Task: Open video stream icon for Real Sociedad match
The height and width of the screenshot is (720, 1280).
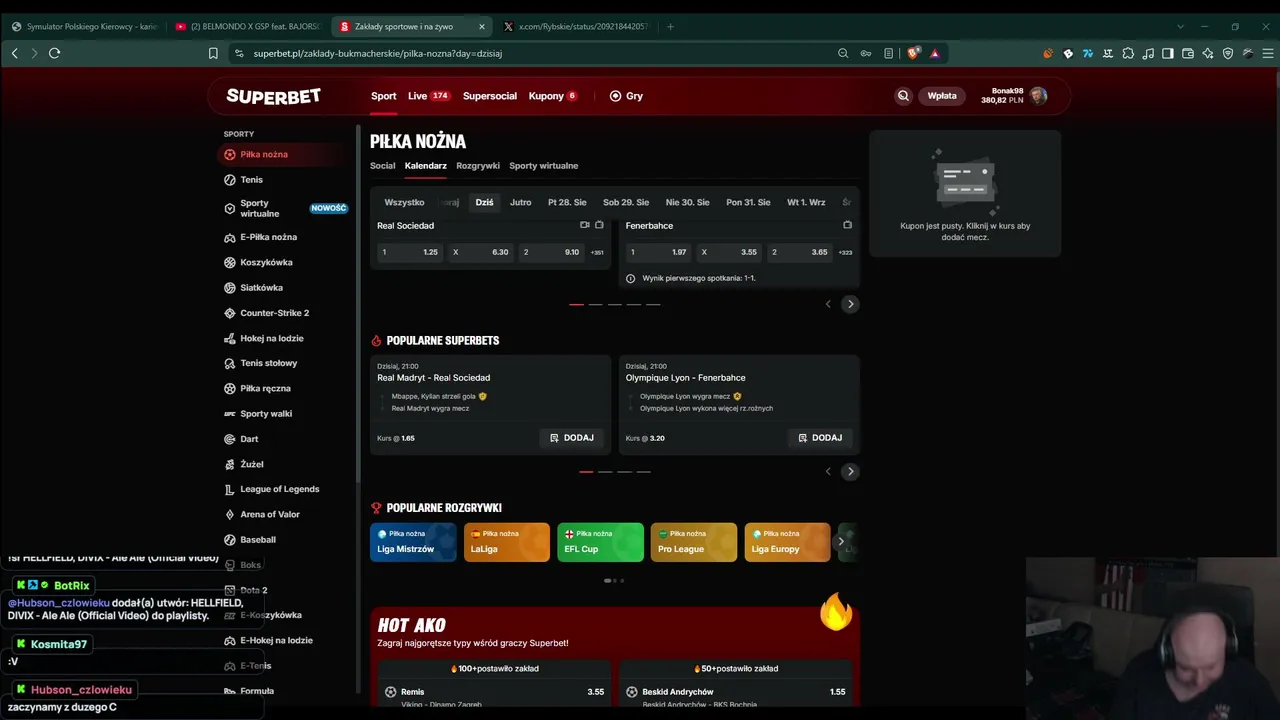Action: point(585,225)
